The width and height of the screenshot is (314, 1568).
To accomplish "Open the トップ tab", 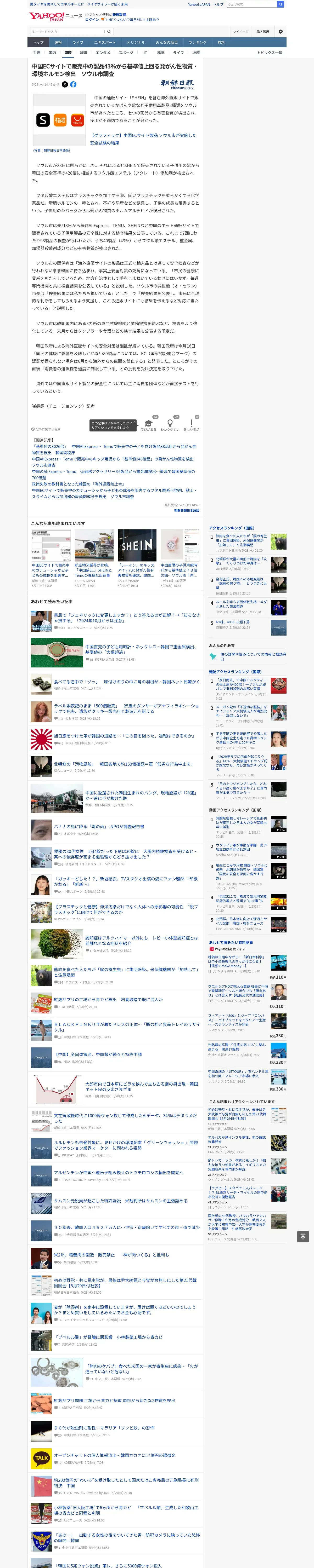I will coord(38,43).
